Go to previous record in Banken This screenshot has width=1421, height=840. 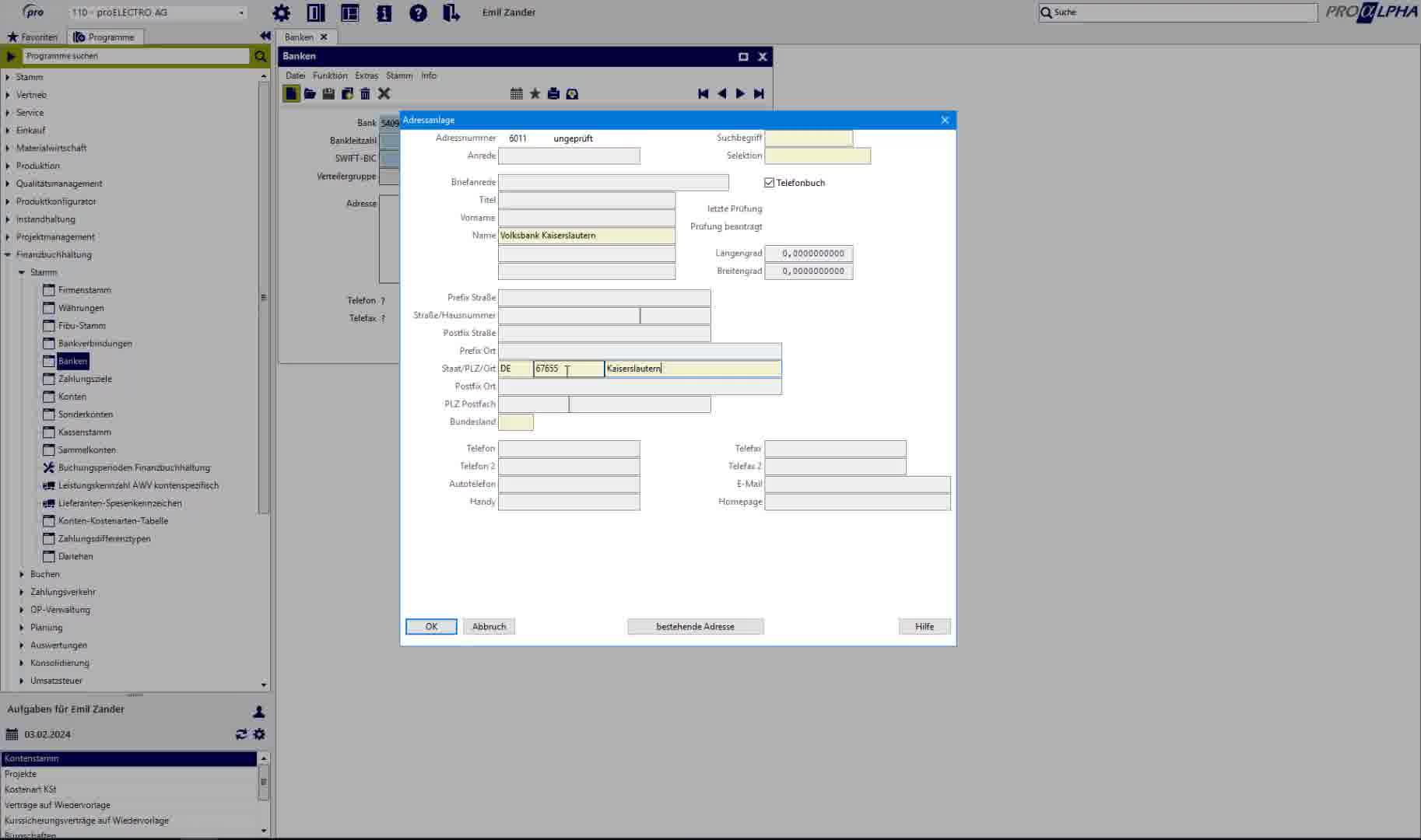722,93
